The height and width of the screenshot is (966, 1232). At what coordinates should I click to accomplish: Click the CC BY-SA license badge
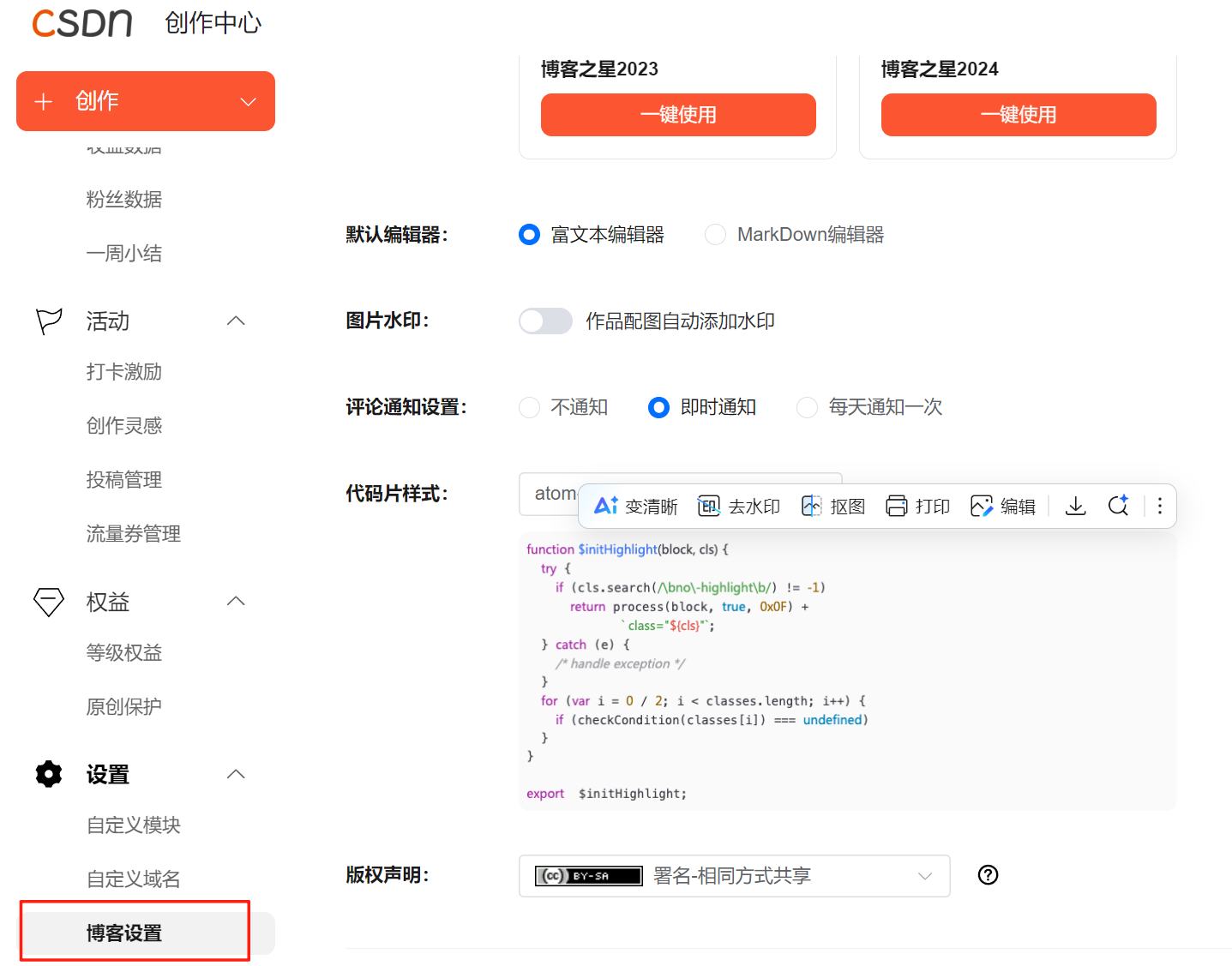click(588, 876)
